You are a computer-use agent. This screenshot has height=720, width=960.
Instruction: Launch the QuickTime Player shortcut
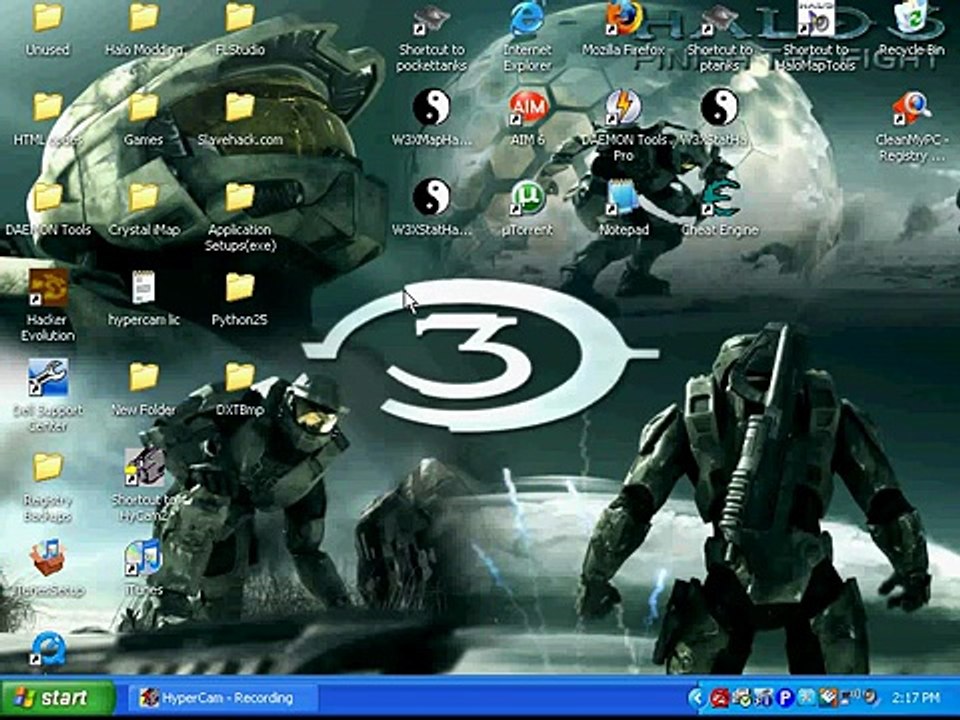(48, 649)
